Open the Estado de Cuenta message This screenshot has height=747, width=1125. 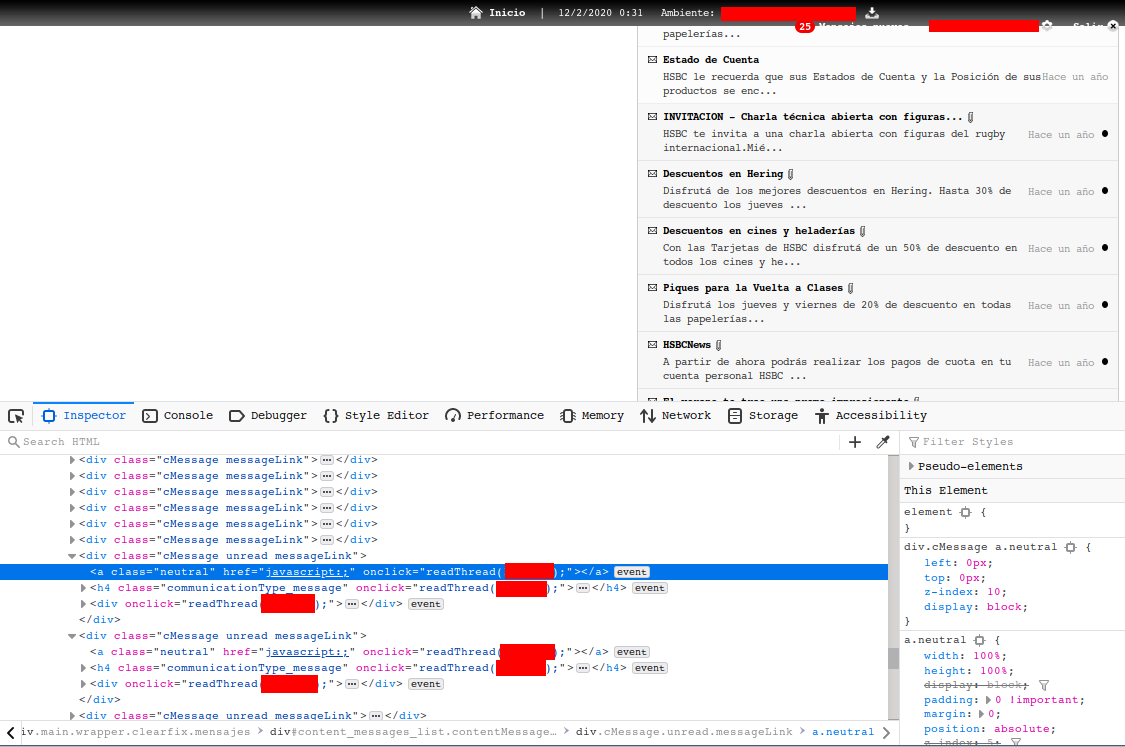(x=710, y=60)
